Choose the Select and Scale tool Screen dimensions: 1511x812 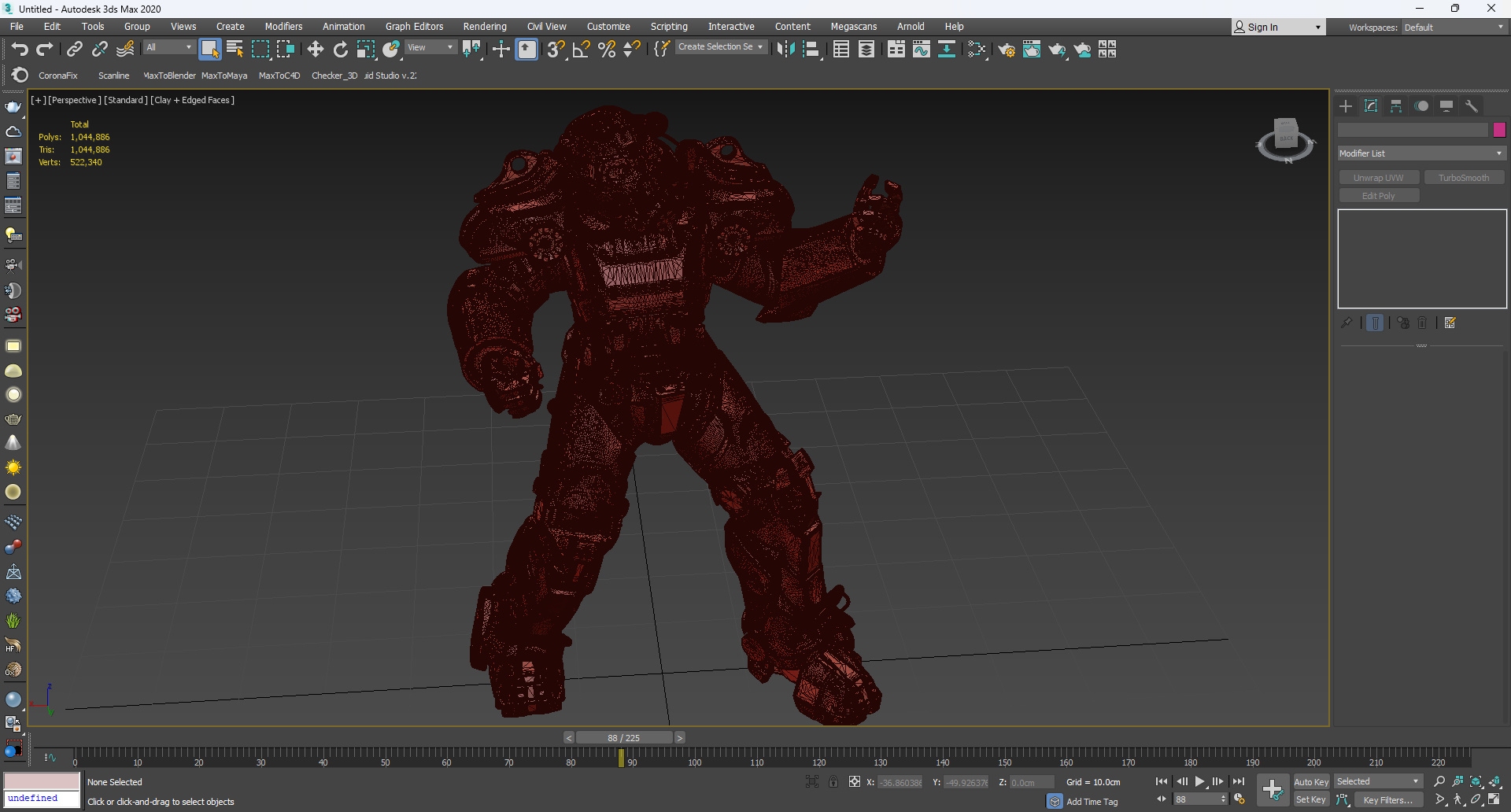pos(366,50)
